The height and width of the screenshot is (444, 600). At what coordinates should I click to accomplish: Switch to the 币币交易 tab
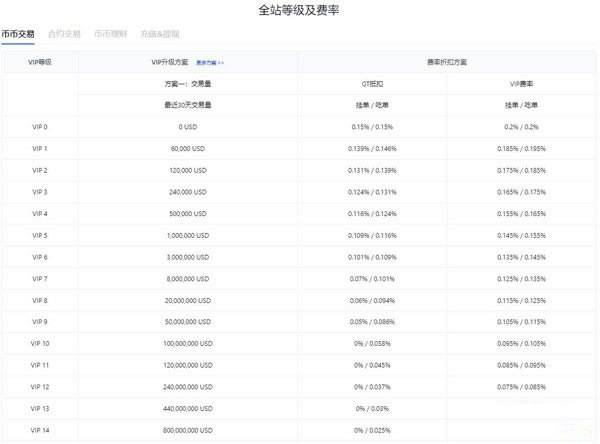pos(18,34)
